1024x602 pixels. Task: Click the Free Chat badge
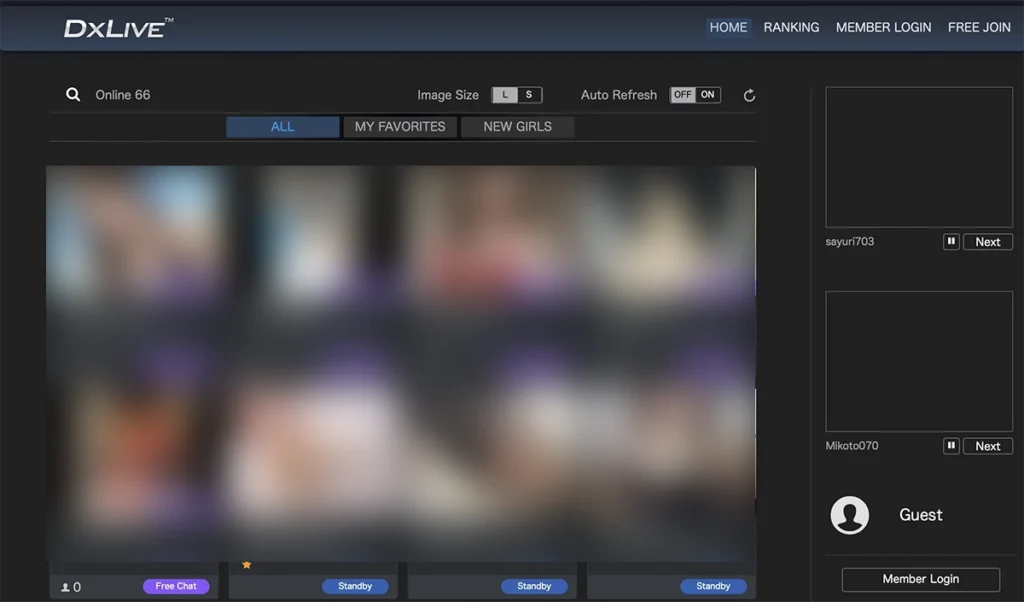point(176,586)
